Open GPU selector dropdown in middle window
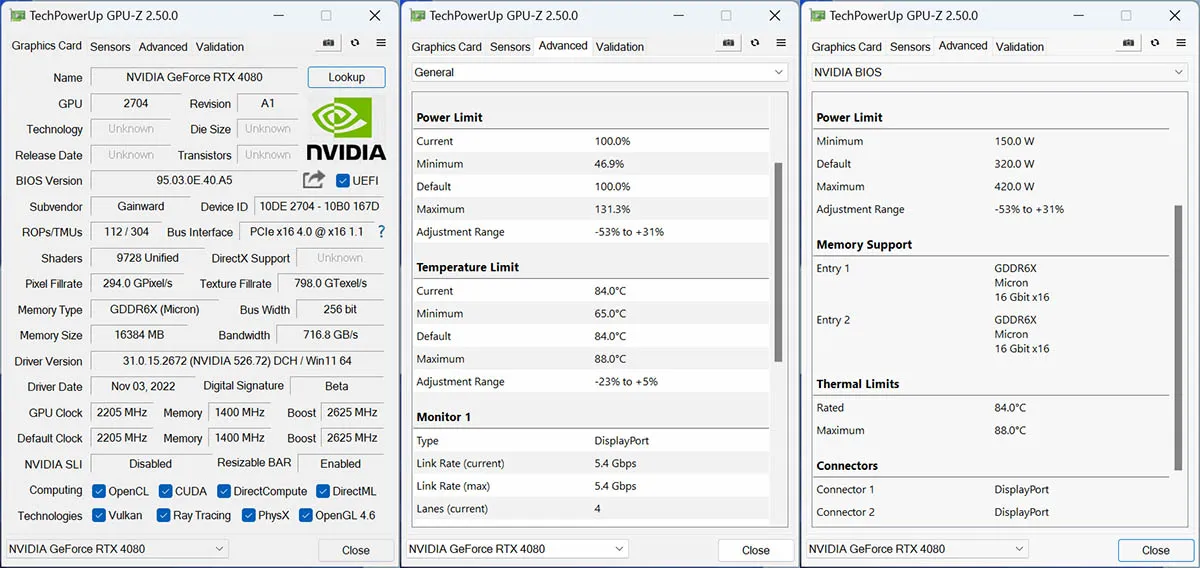This screenshot has width=1200, height=568. pyautogui.click(x=517, y=549)
